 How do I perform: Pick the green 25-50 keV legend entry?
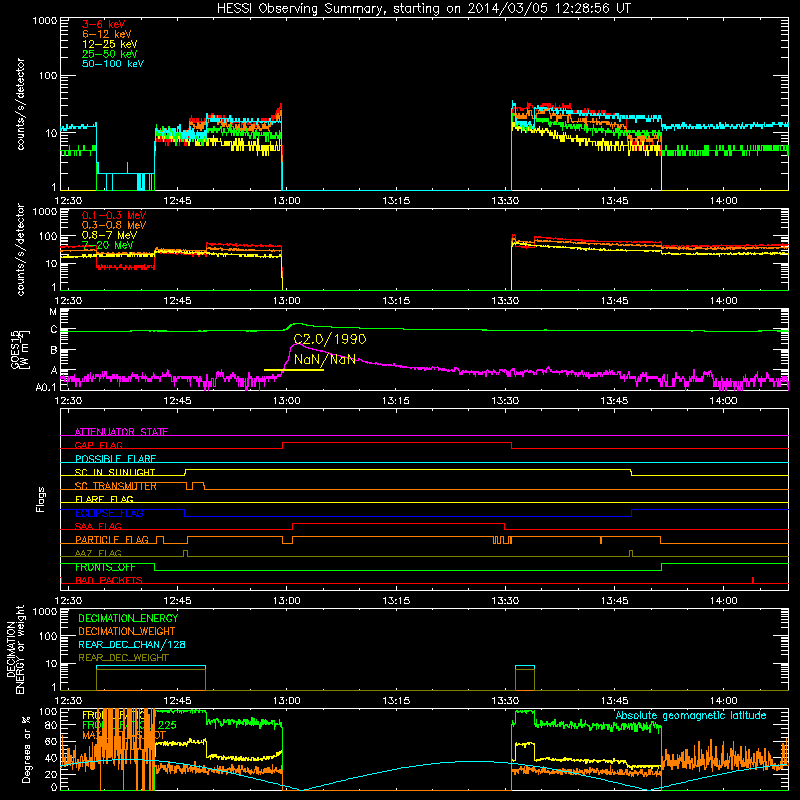110,54
